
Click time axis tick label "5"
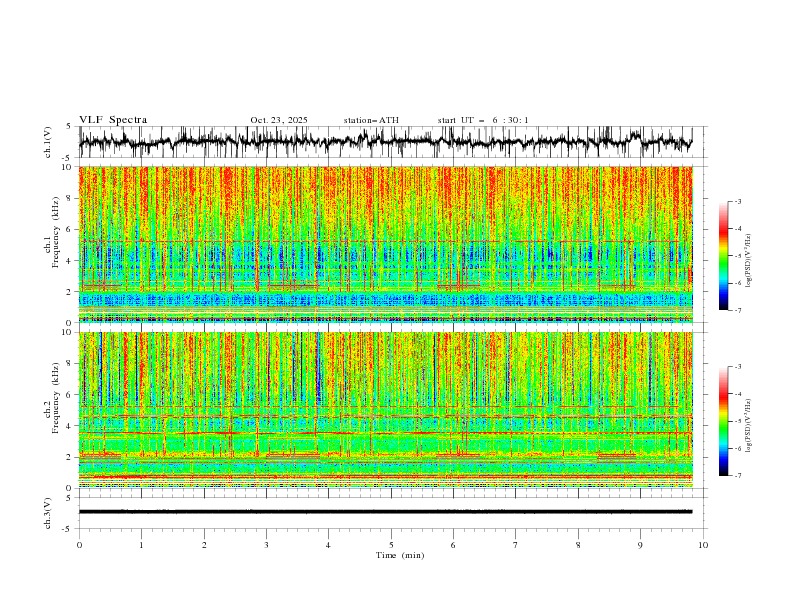[391, 545]
